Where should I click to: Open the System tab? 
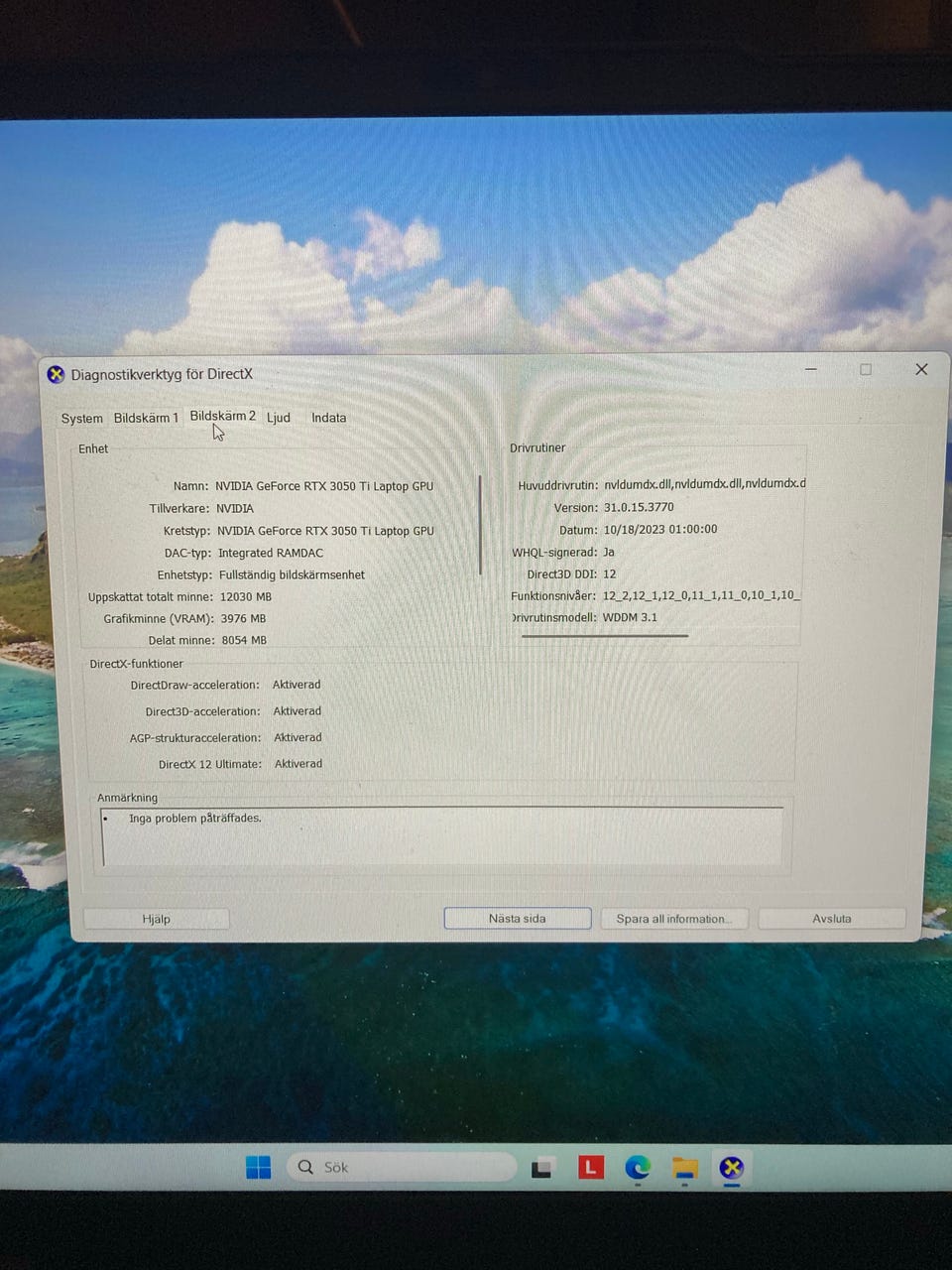click(x=81, y=419)
